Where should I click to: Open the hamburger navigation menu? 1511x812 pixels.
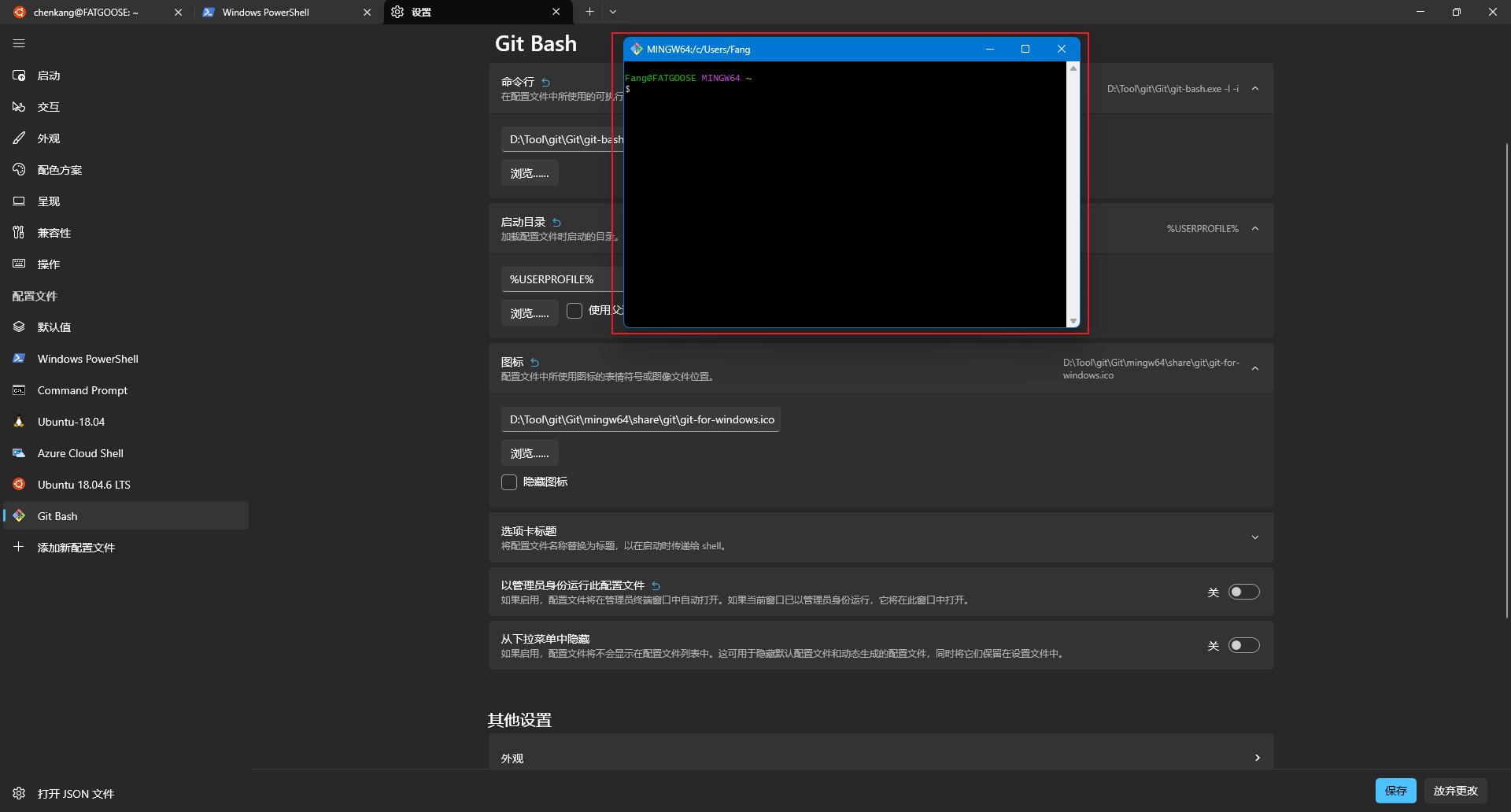click(19, 43)
